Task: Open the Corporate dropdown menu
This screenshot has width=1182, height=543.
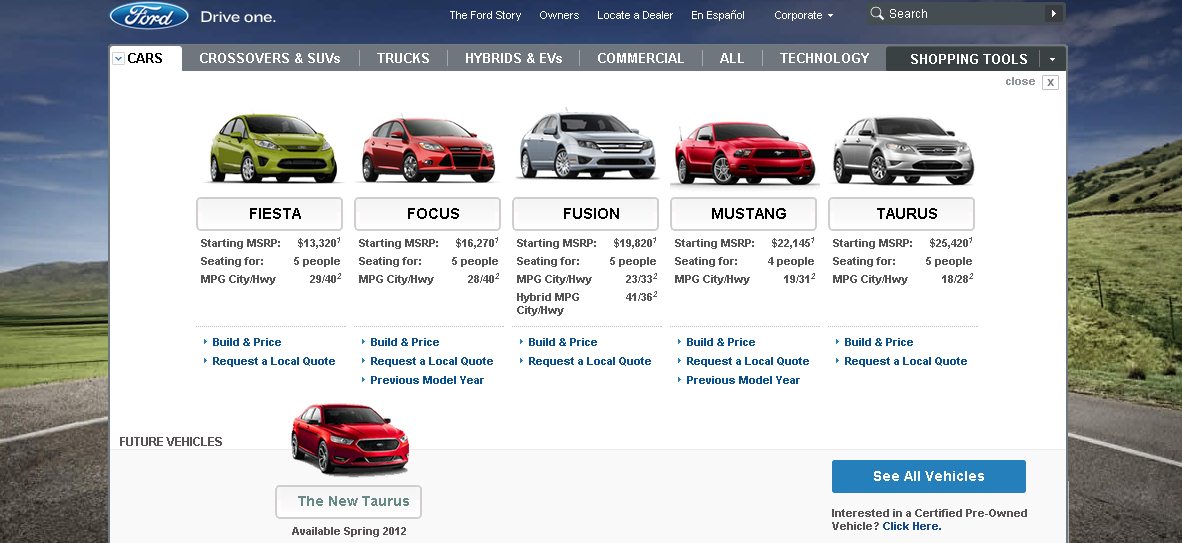Action: [804, 15]
